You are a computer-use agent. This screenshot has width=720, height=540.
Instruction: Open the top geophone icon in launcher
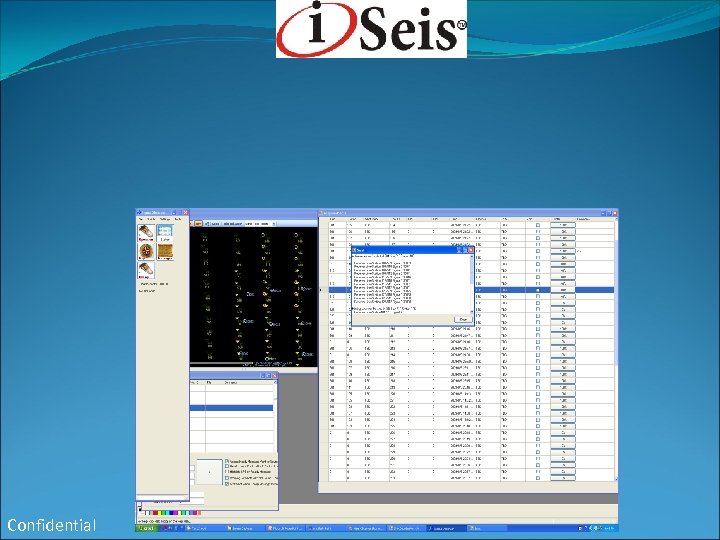(146, 233)
